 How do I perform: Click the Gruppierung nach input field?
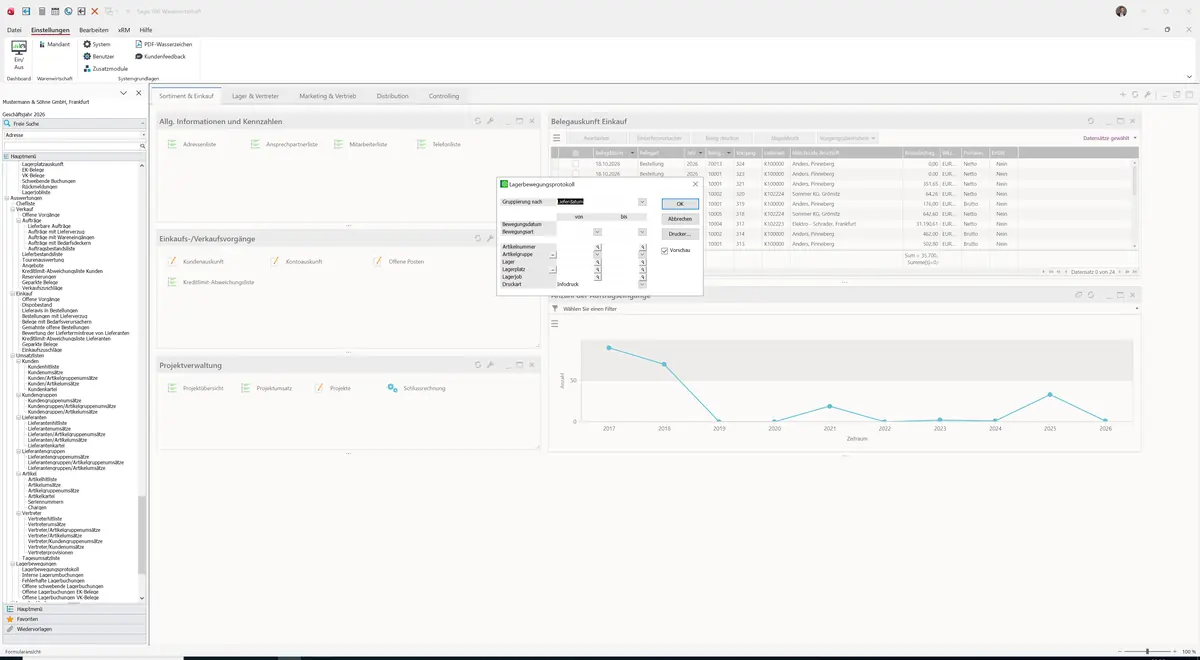tap(597, 202)
